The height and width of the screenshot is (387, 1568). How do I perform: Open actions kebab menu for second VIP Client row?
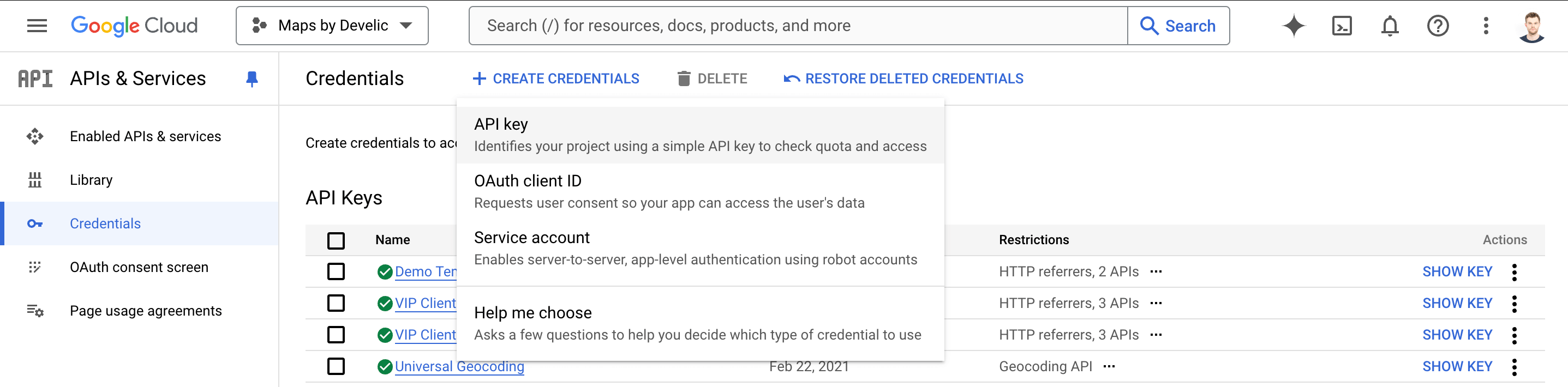point(1515,335)
